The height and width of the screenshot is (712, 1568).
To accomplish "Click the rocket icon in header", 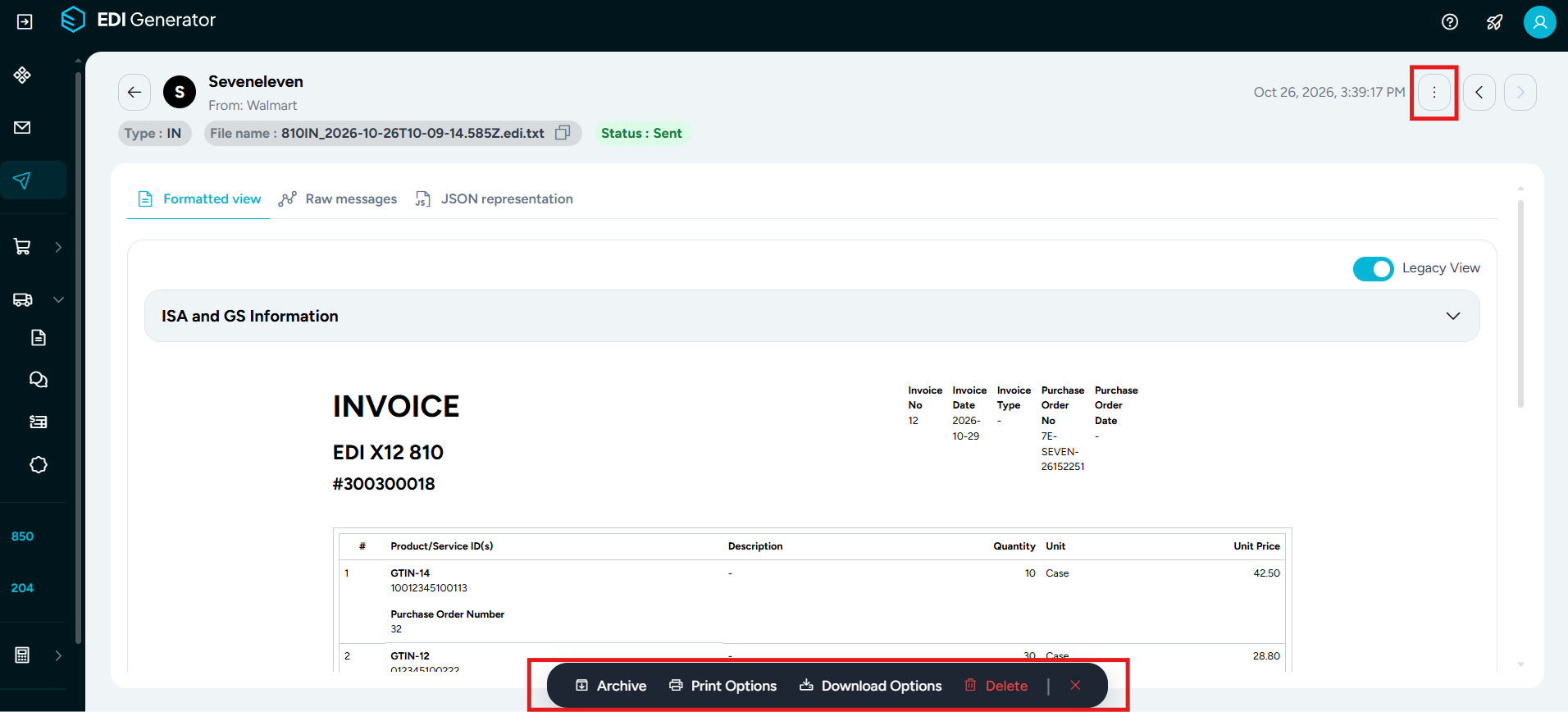I will [1495, 22].
